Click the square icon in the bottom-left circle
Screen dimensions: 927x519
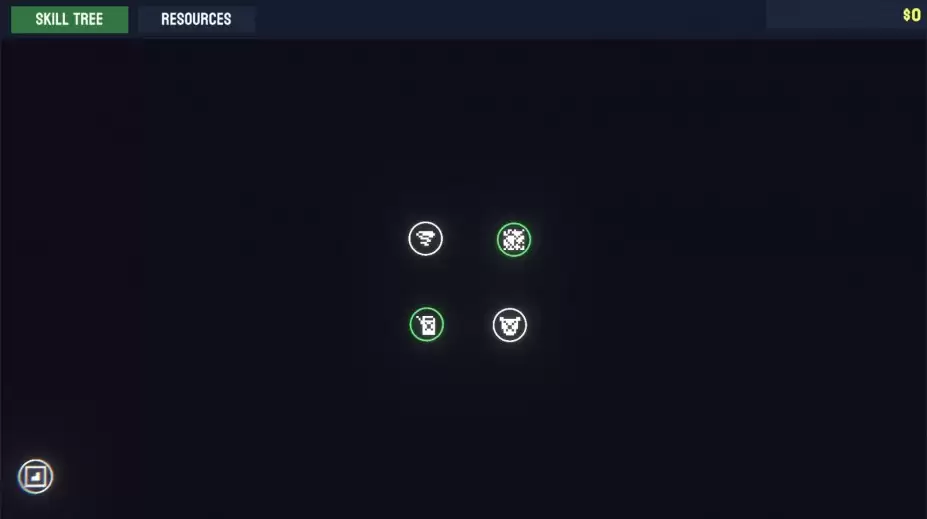[35, 476]
